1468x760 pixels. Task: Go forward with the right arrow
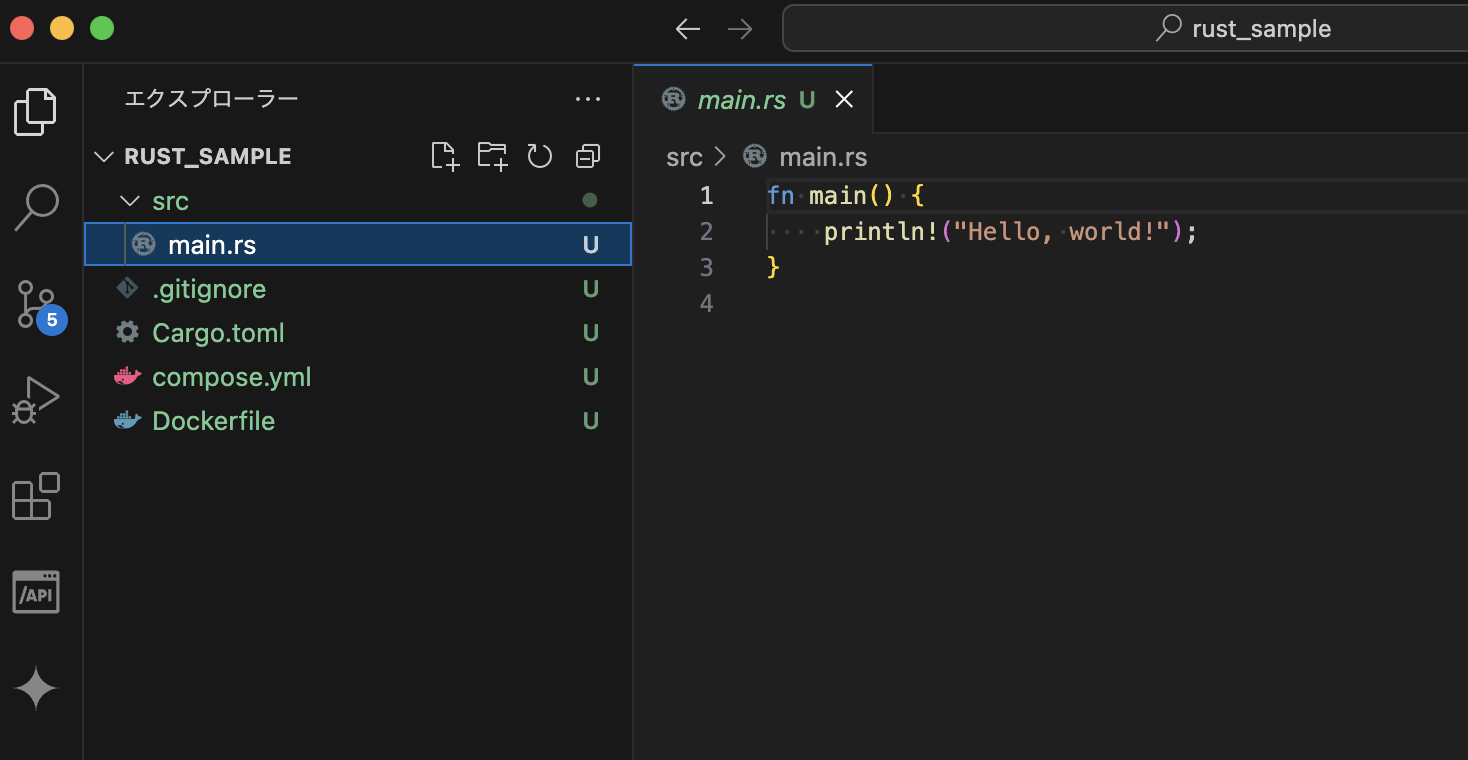click(740, 29)
